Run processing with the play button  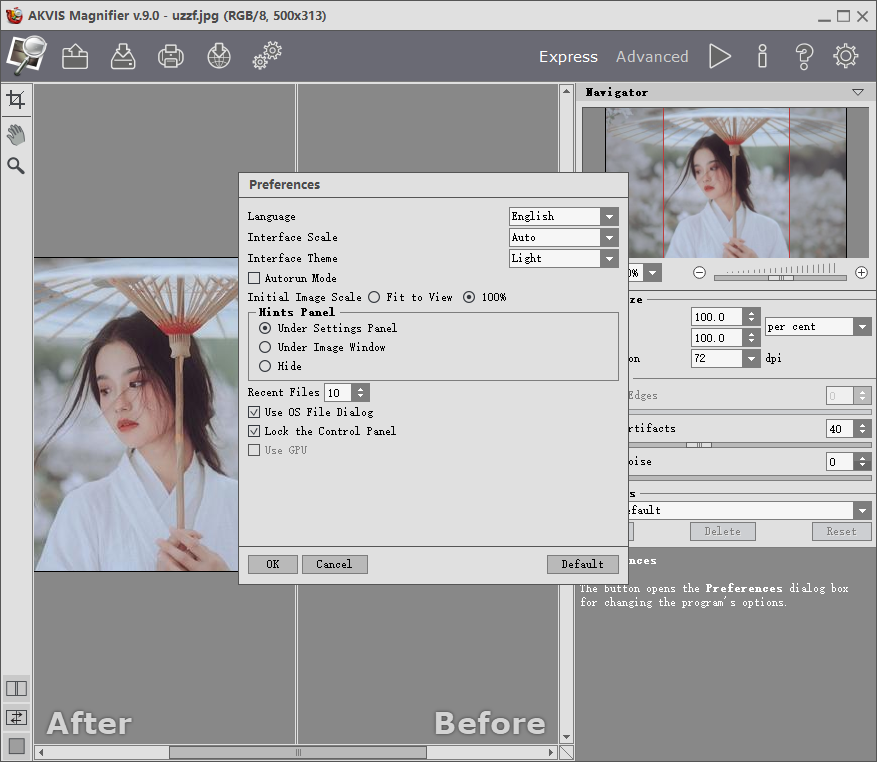(719, 56)
